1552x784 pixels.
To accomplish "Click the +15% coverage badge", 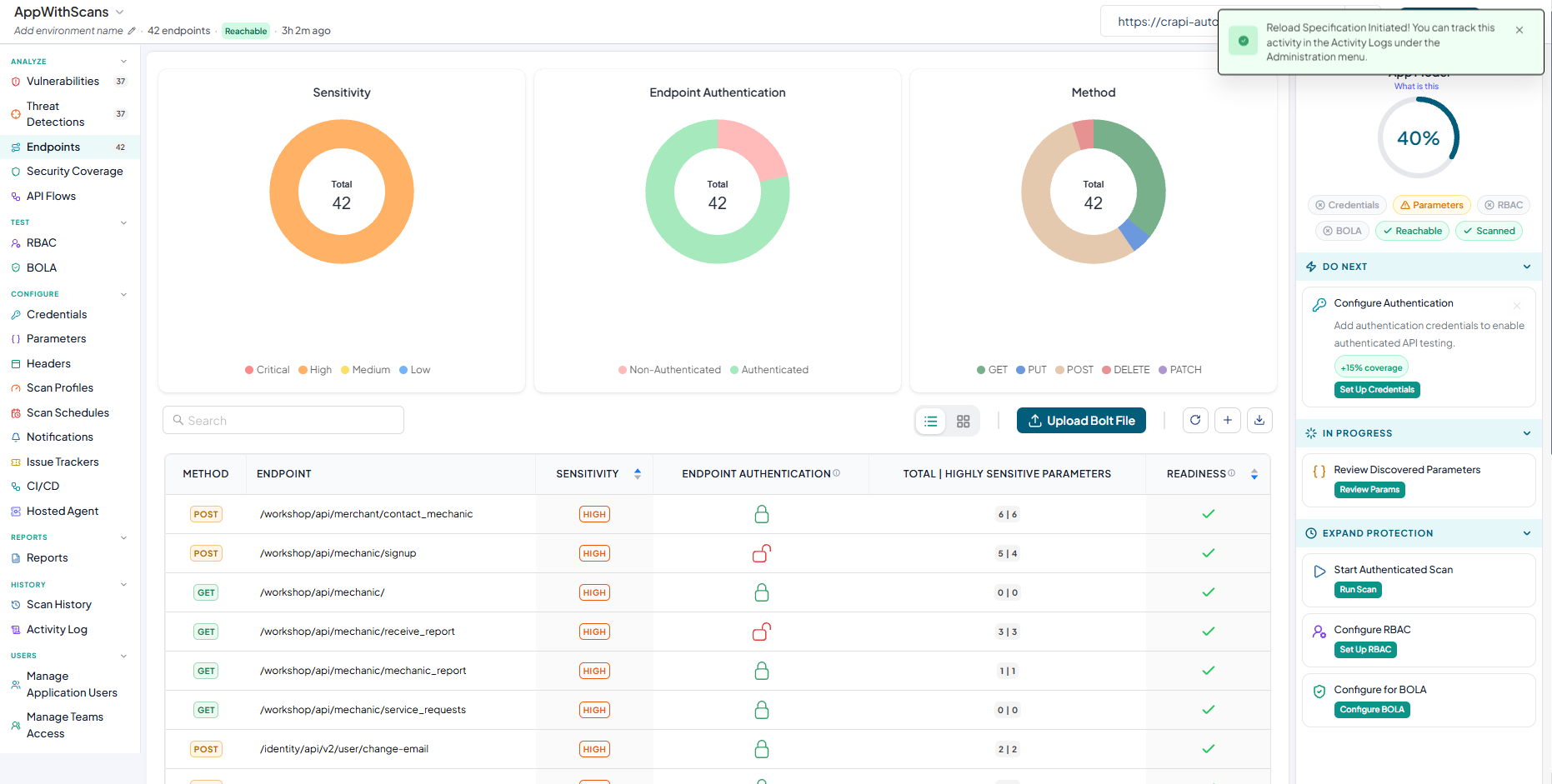I will [1371, 367].
